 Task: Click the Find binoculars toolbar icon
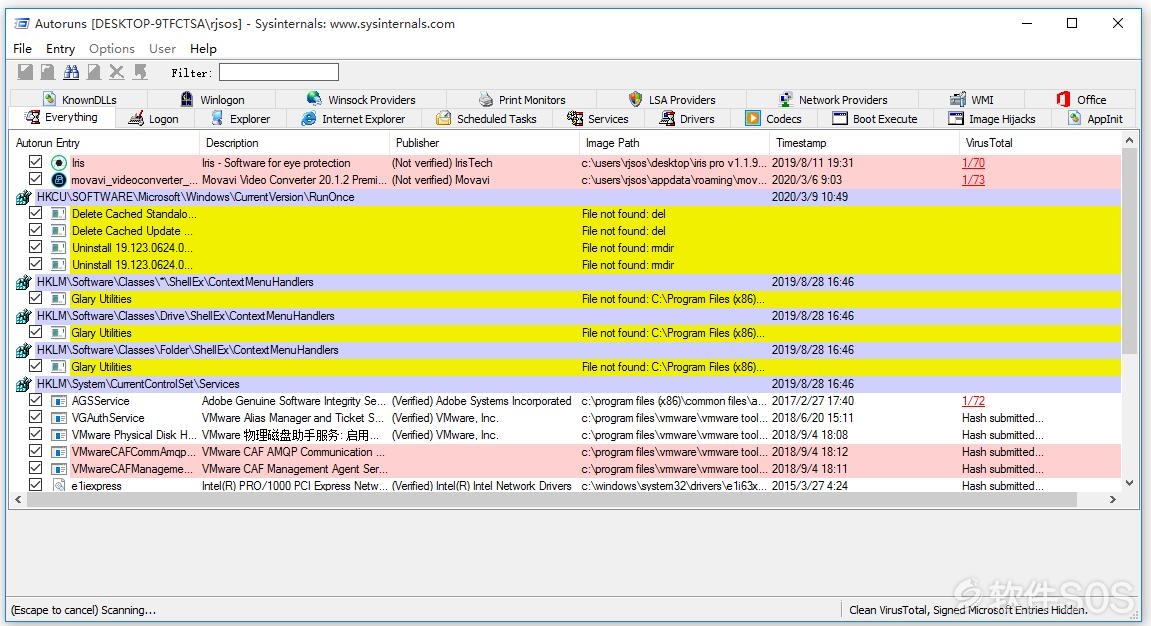coord(71,72)
